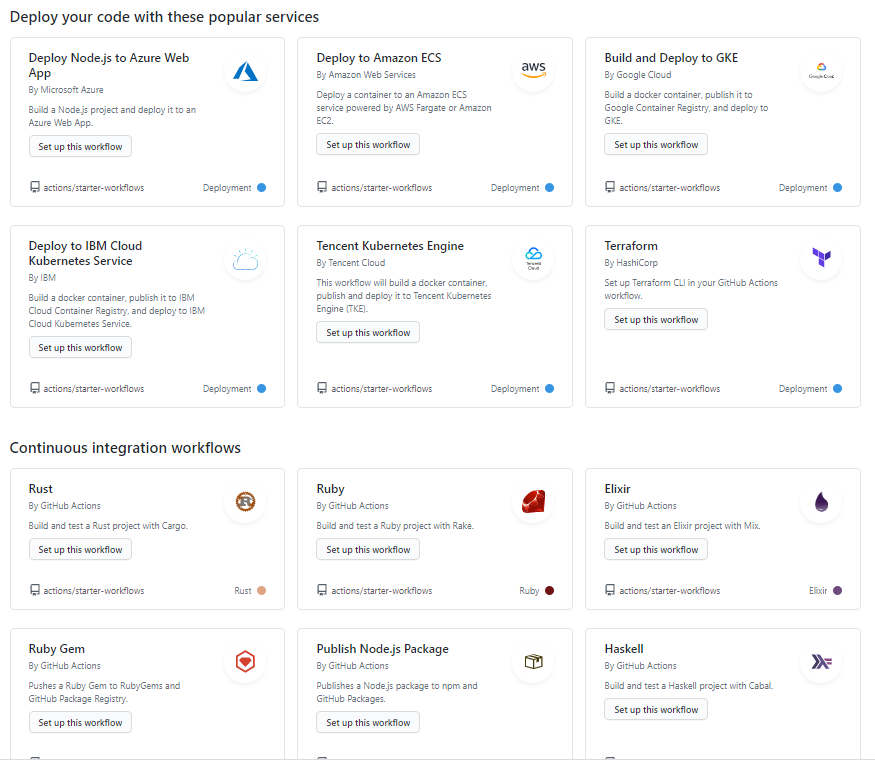Click the Elixir droplet logo icon

coord(821,501)
